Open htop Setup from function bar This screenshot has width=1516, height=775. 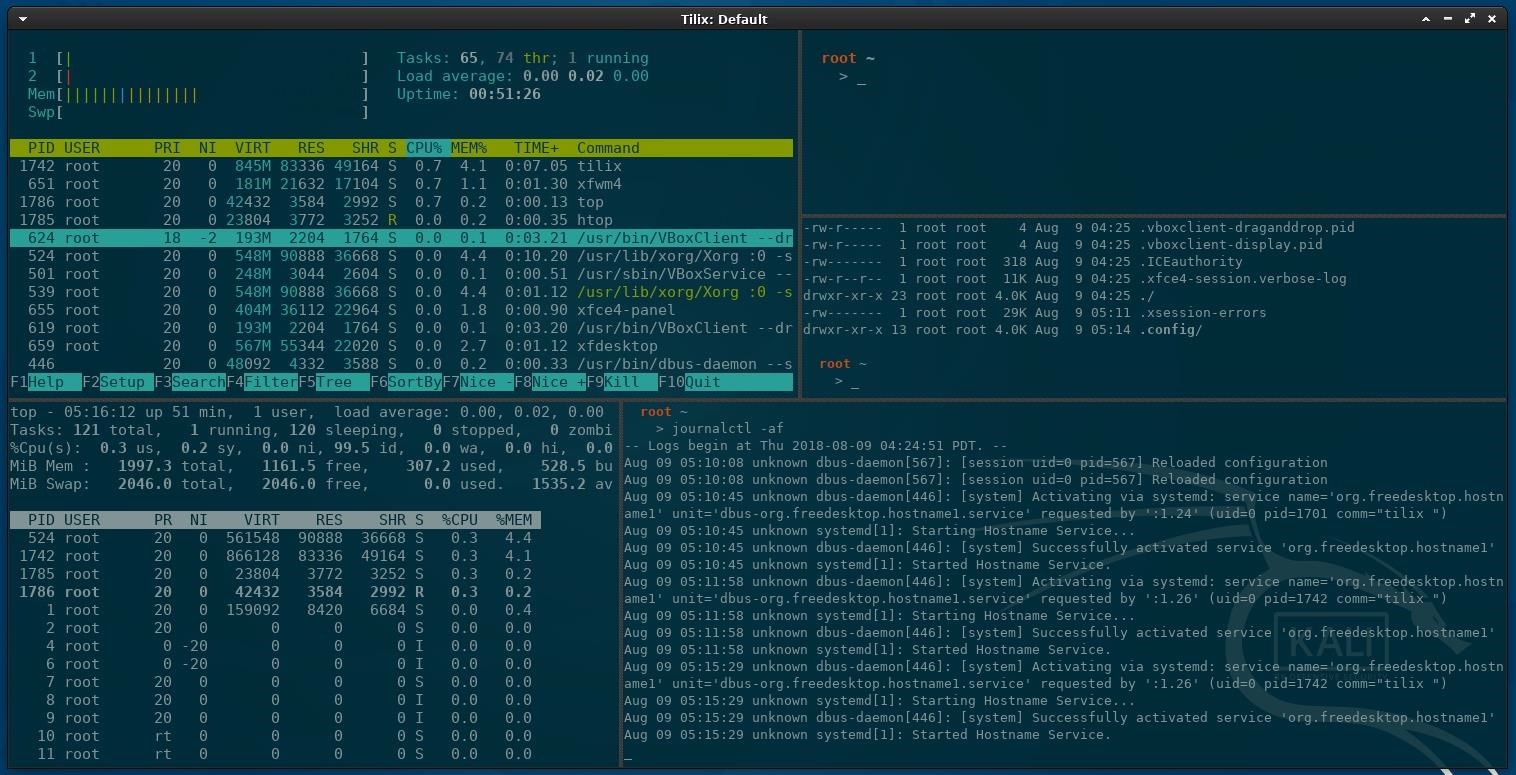pos(122,382)
